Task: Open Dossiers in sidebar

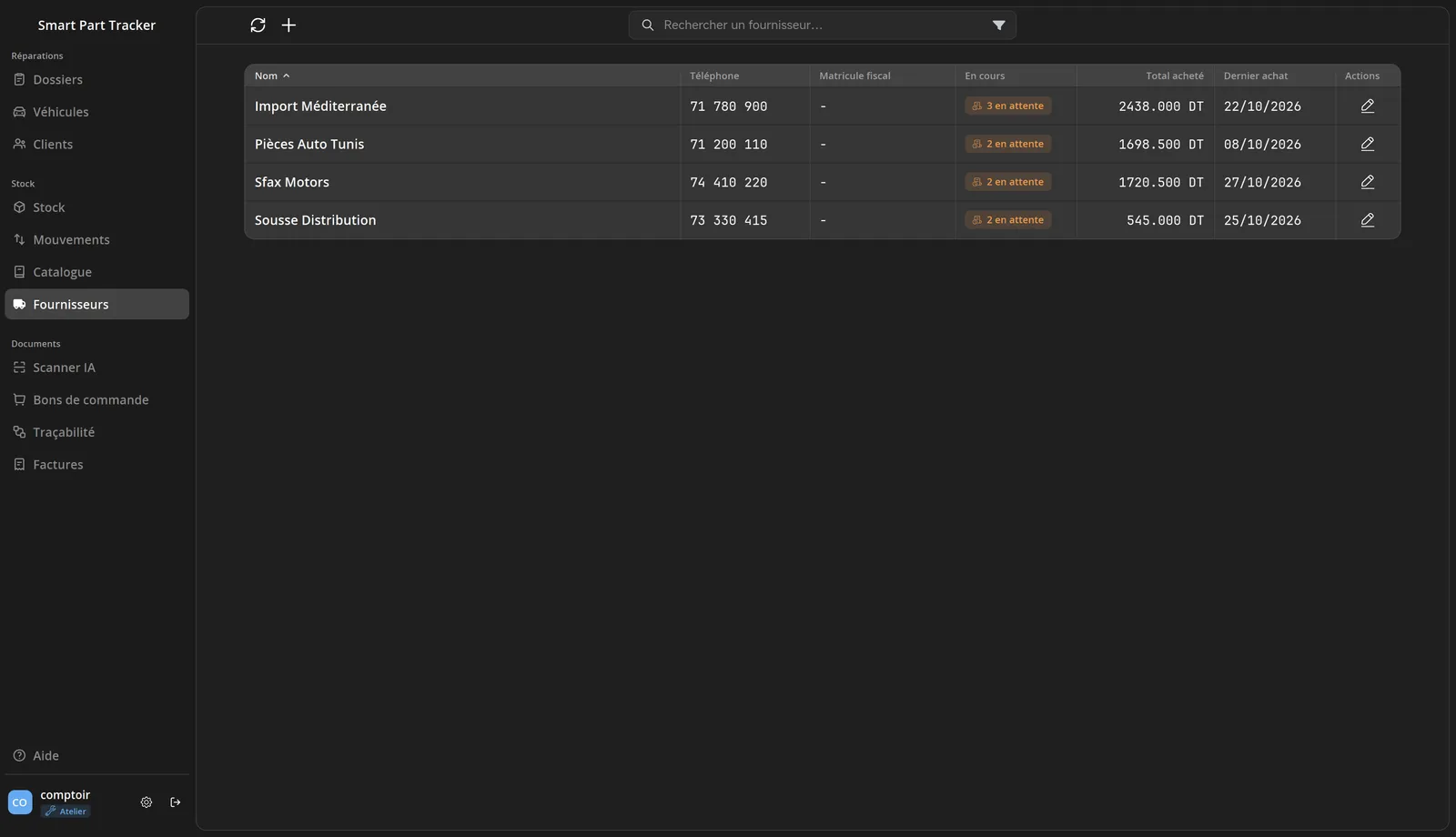Action: pos(97,80)
